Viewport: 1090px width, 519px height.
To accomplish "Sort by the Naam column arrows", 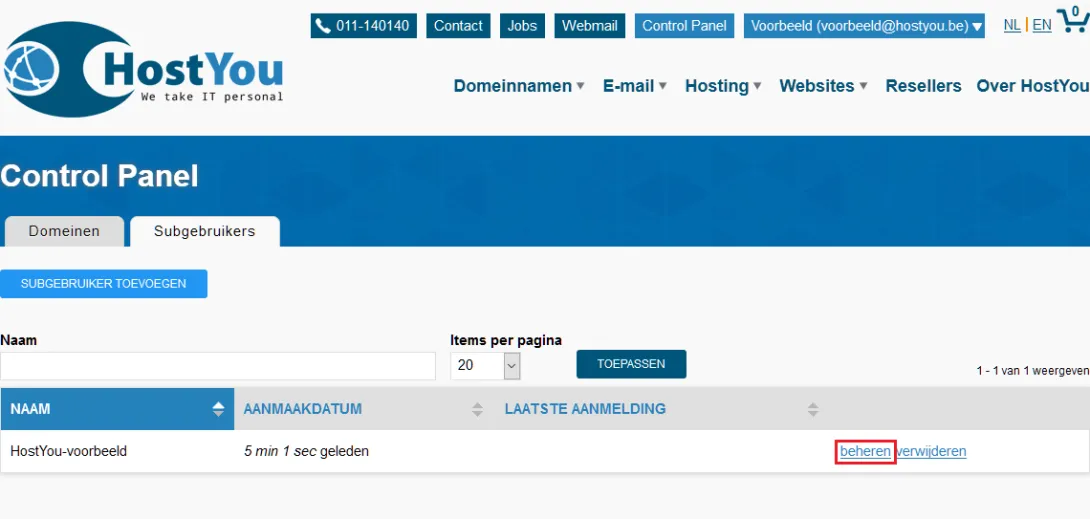I will tap(218, 409).
